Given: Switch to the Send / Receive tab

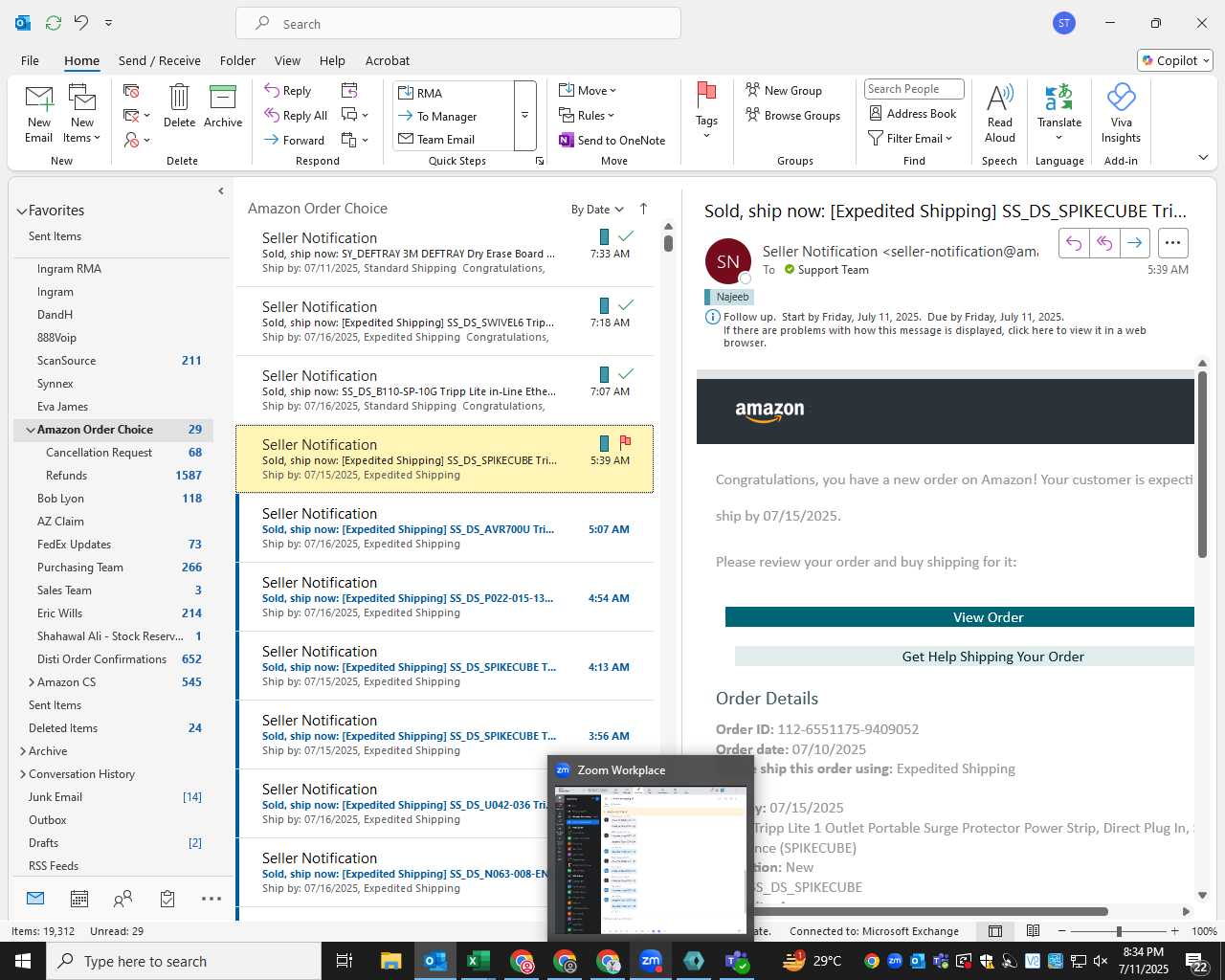Looking at the screenshot, I should [160, 60].
